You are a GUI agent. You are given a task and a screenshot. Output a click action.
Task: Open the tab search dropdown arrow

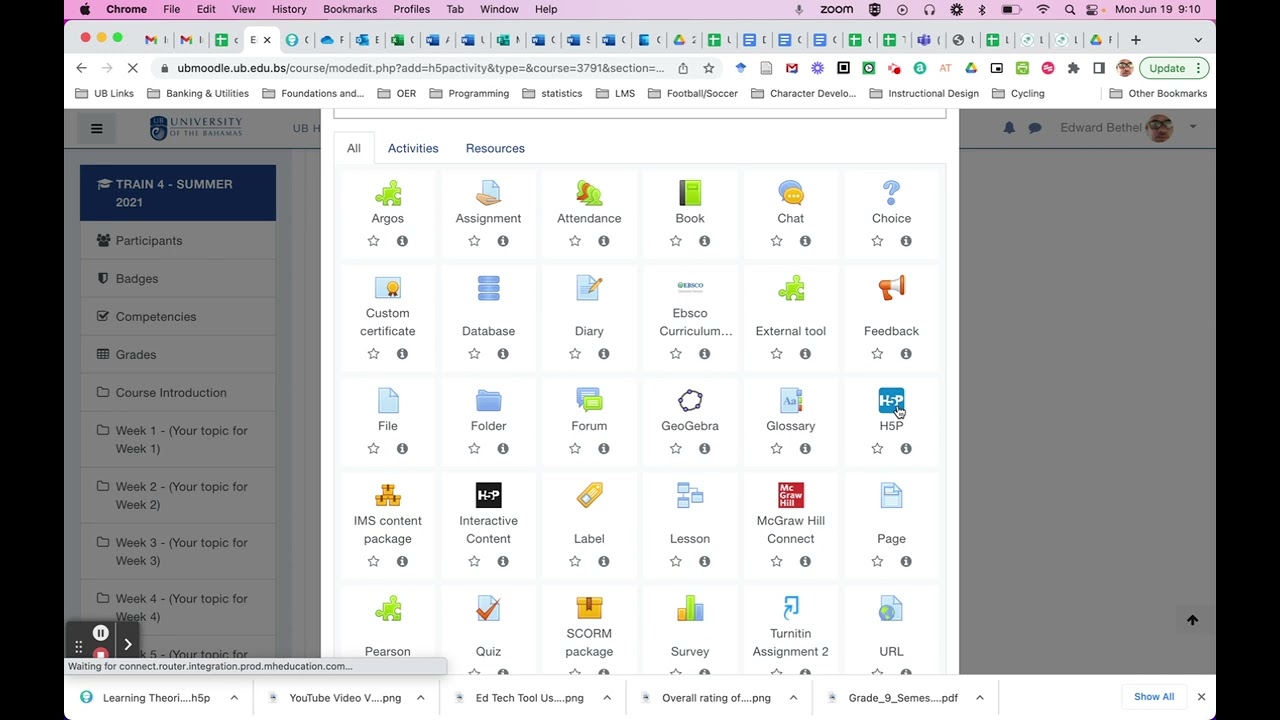coord(1198,40)
